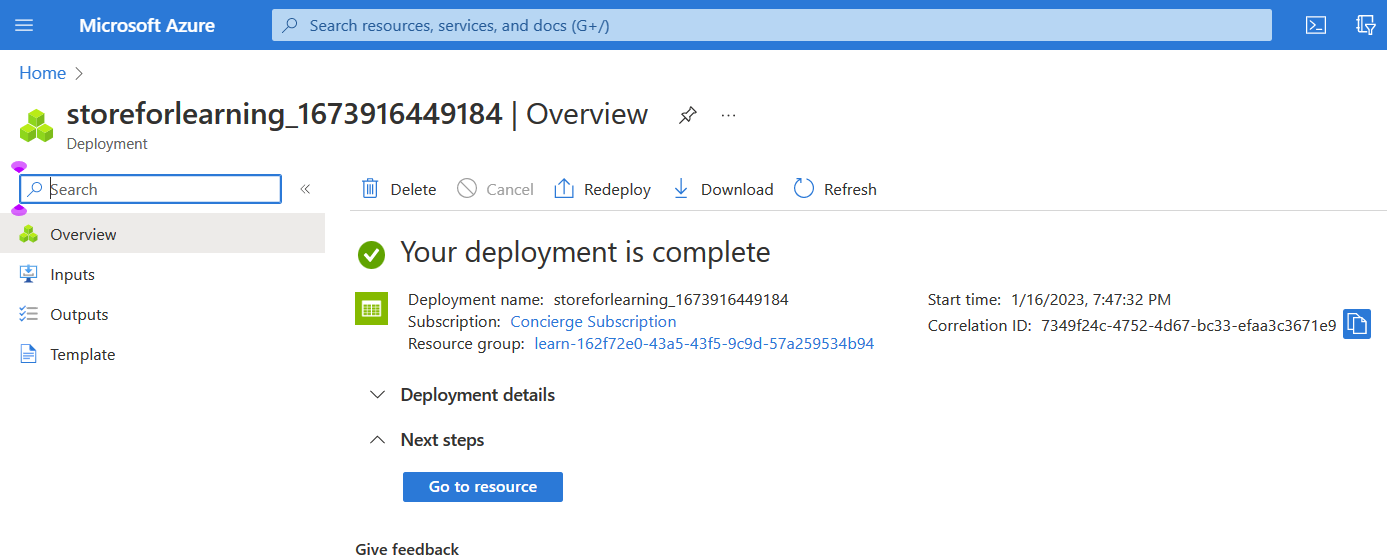The image size is (1387, 560).
Task: Copy the Correlation ID to clipboard
Action: (x=1356, y=324)
